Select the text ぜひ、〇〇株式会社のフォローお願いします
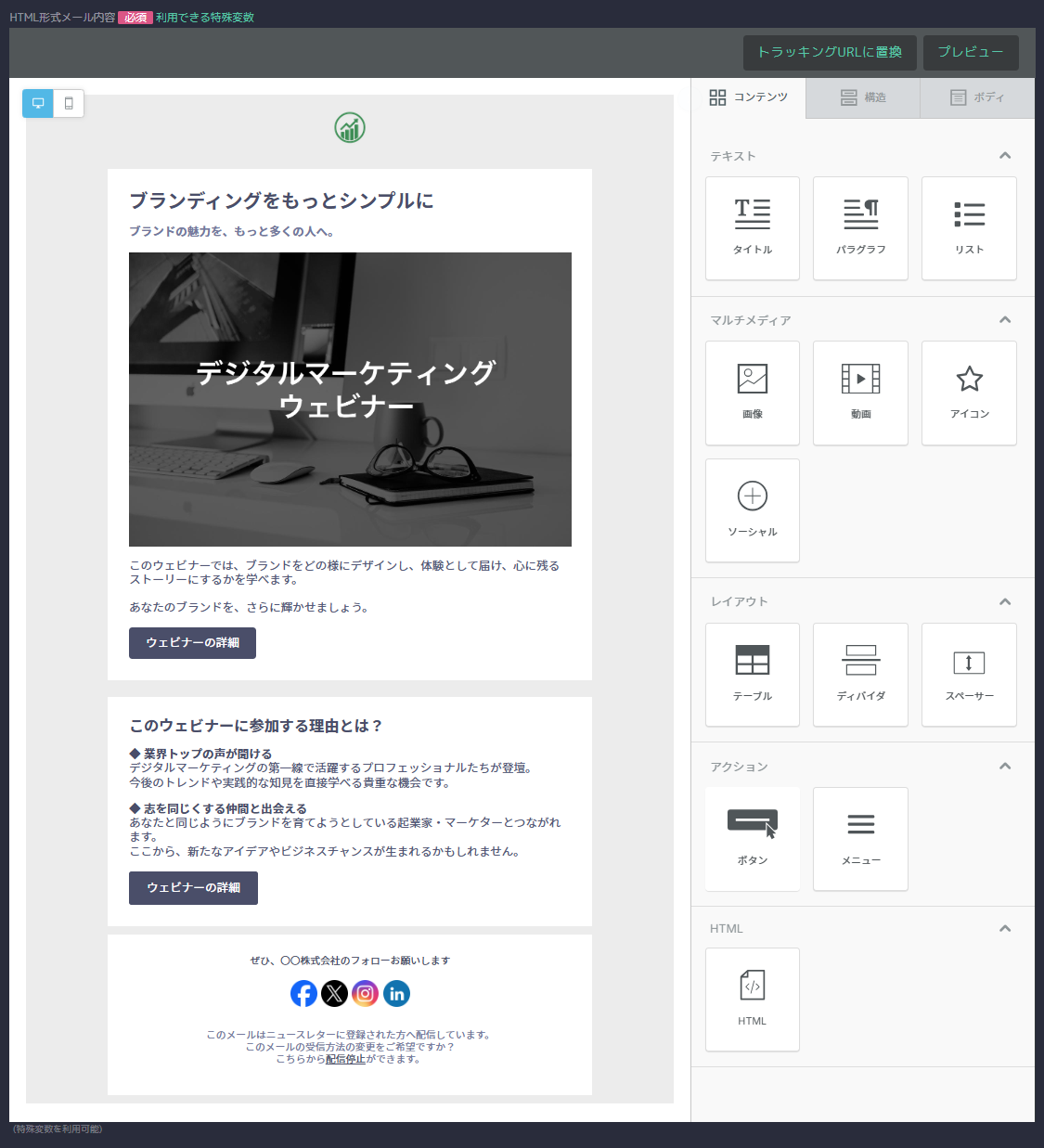This screenshot has height=1148, width=1044. pos(350,961)
